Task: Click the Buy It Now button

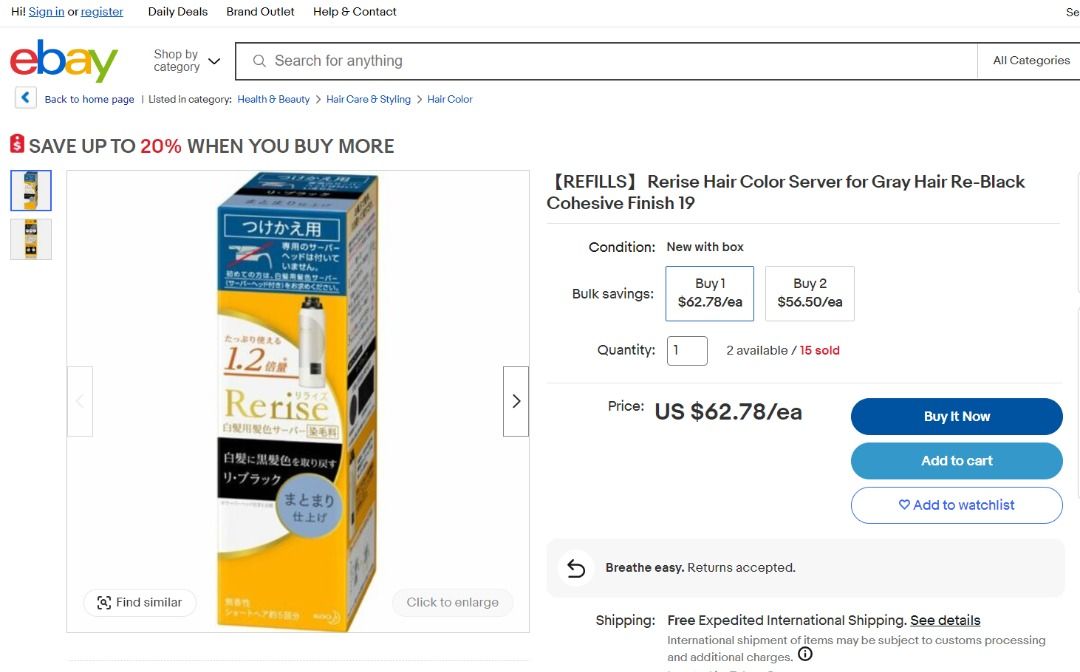Action: coord(956,416)
